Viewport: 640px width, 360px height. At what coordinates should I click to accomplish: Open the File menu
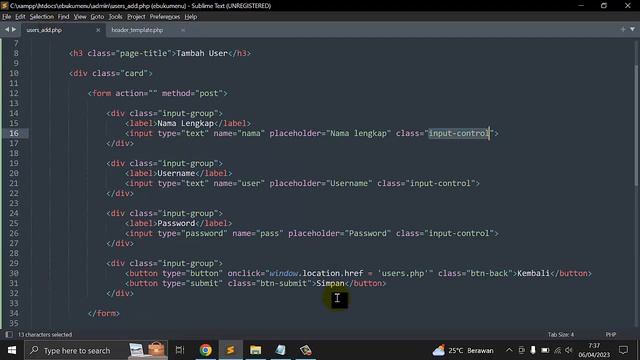[7, 17]
